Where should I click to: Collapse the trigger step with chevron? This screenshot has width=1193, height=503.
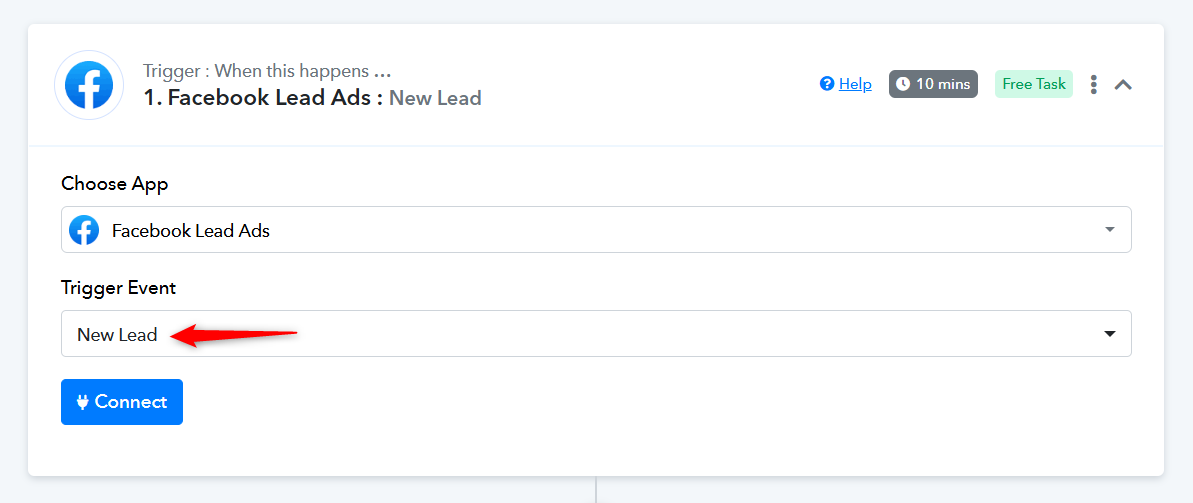[1123, 84]
